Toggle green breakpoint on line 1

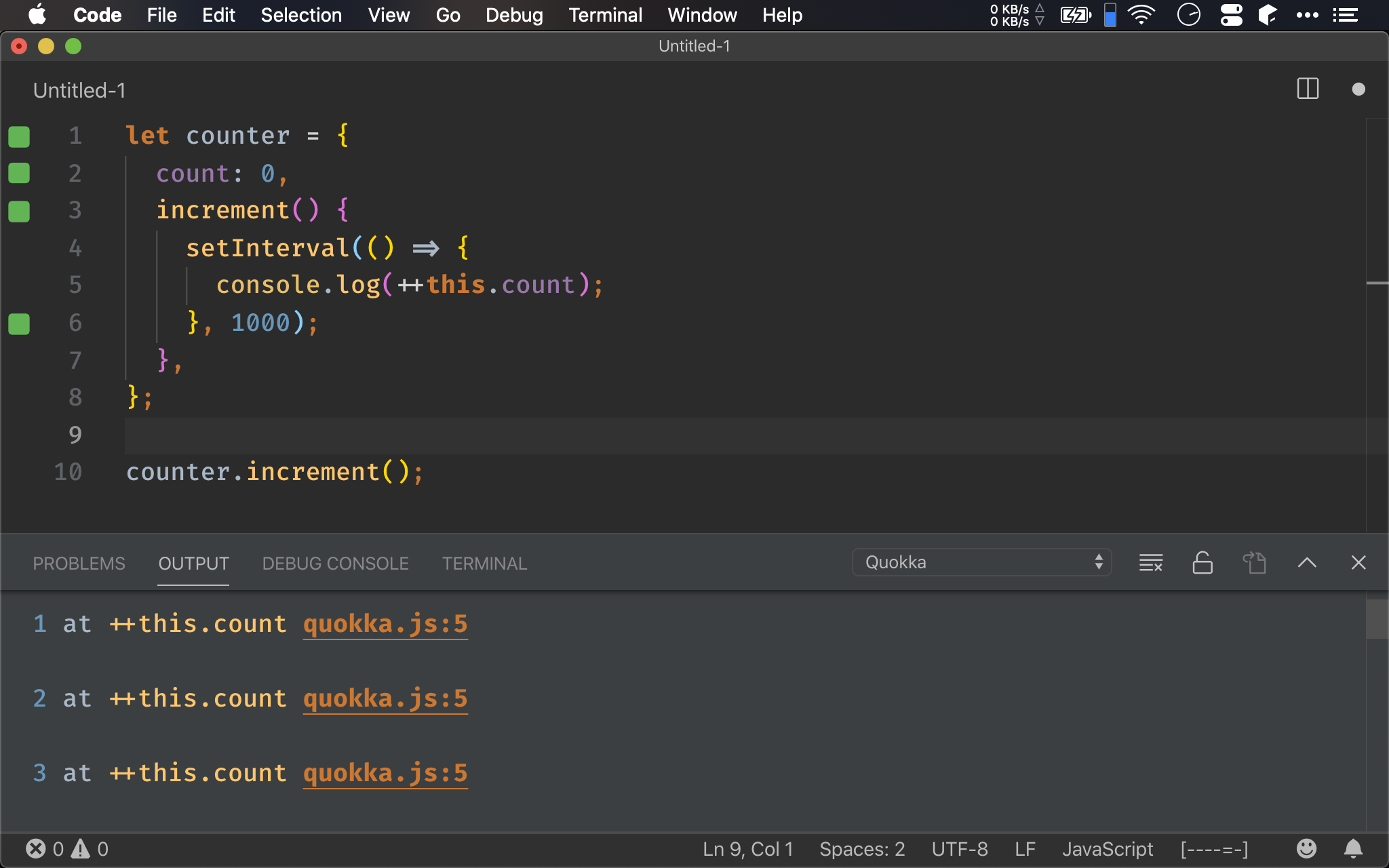point(19,135)
